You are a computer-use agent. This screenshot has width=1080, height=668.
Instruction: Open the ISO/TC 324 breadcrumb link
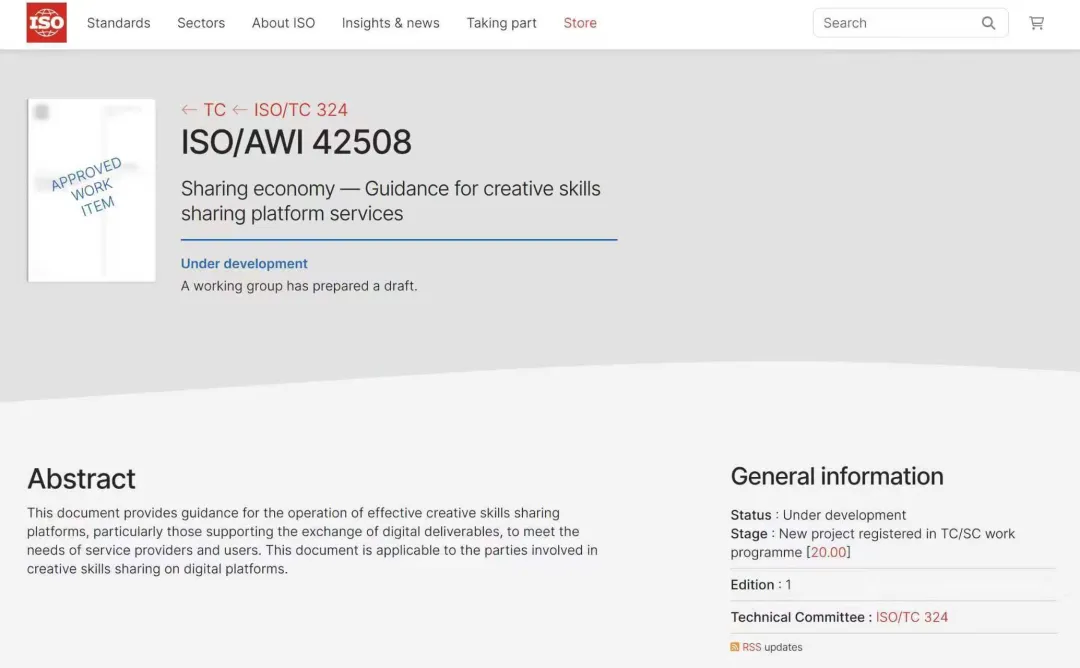[x=300, y=110]
